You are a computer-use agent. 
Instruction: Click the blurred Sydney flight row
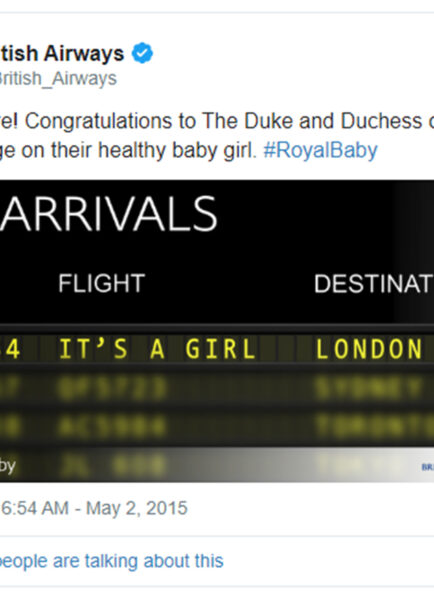point(217,388)
